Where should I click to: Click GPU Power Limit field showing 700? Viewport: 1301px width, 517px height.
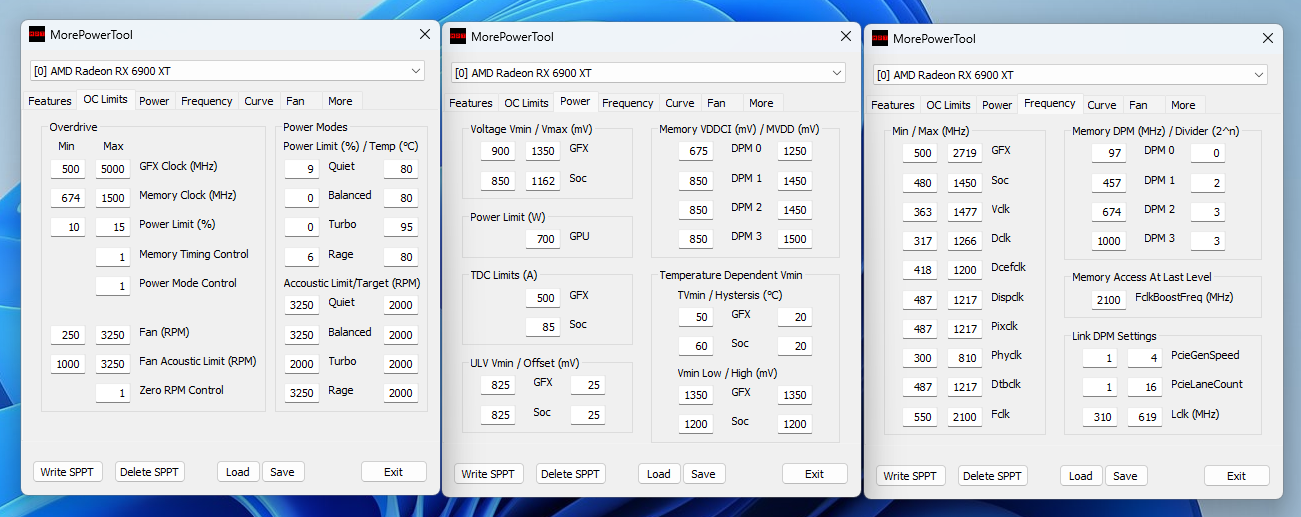[x=543, y=239]
